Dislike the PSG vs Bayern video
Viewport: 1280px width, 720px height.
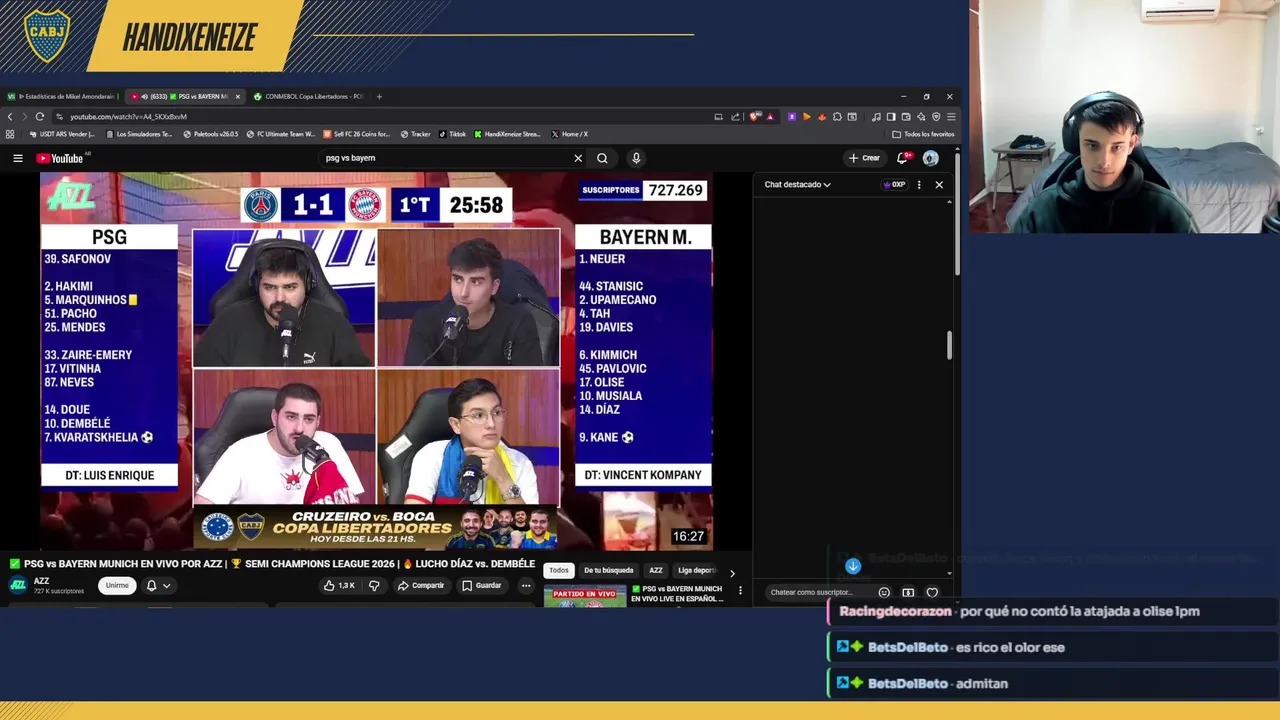(374, 585)
